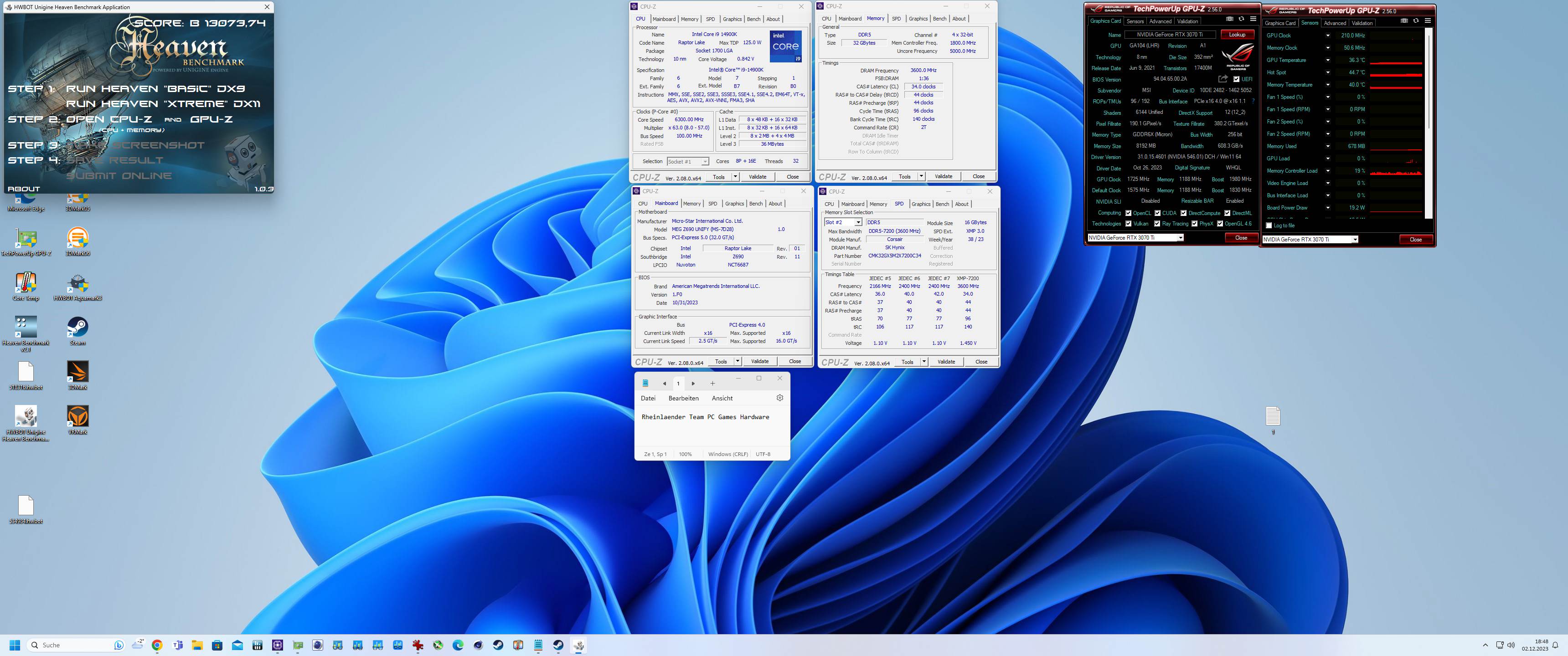Open Core Temp desktop shortcut
The width and height of the screenshot is (1568, 656).
[x=26, y=287]
